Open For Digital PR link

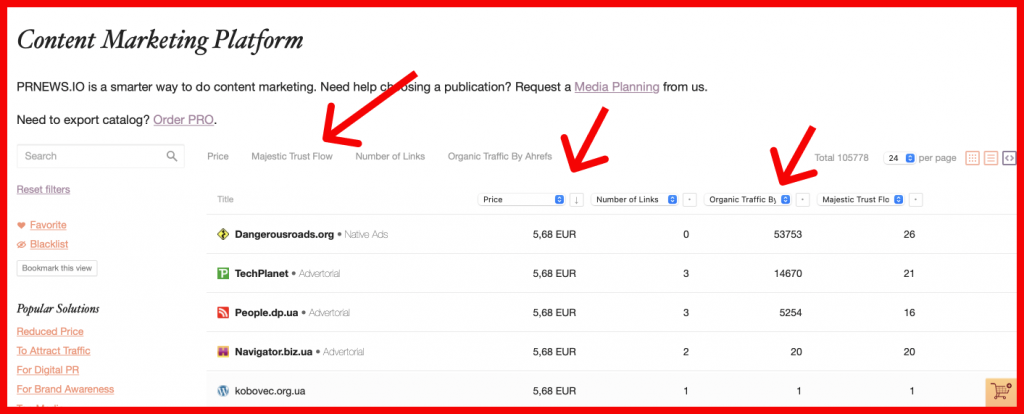point(48,370)
